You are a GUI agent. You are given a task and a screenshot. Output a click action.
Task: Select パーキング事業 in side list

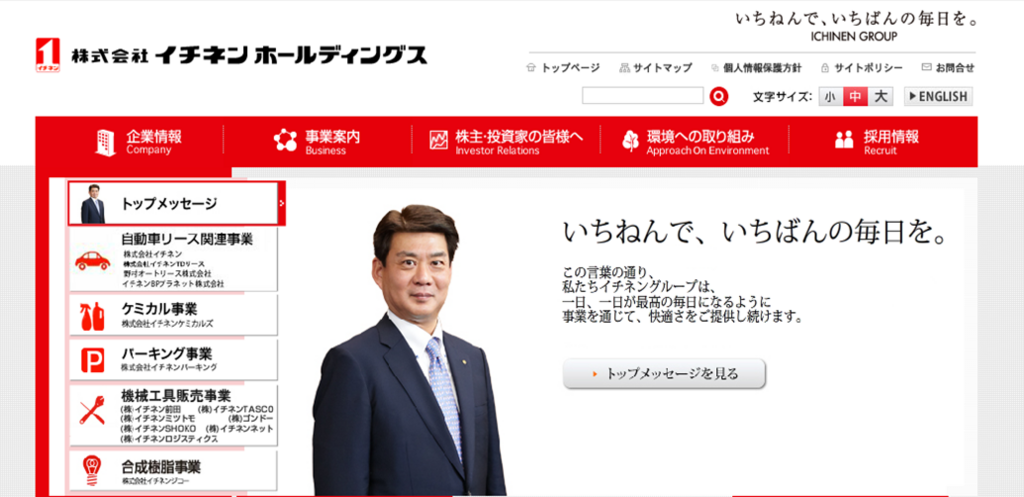tap(173, 359)
